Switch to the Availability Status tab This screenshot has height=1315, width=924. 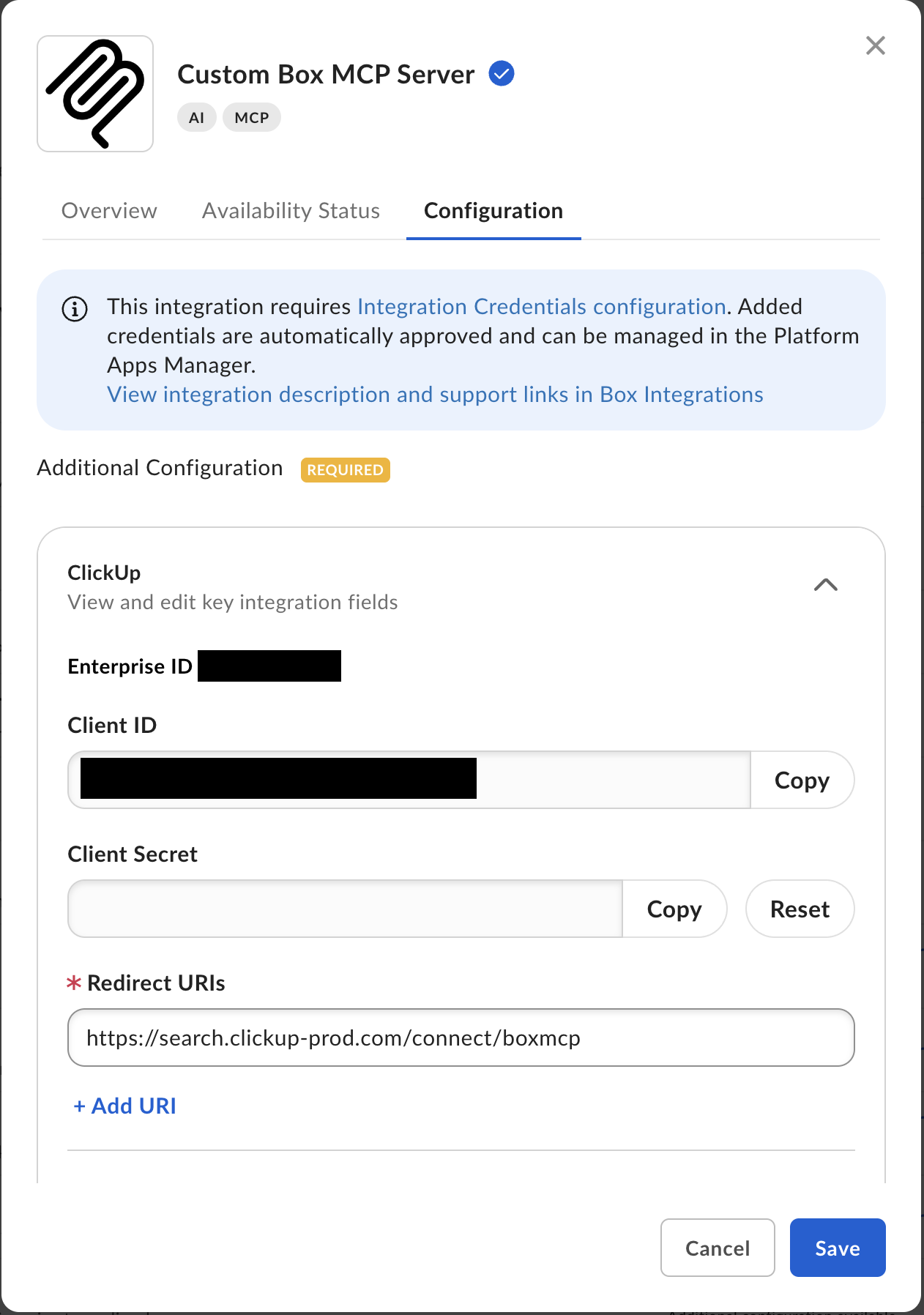pyautogui.click(x=291, y=211)
